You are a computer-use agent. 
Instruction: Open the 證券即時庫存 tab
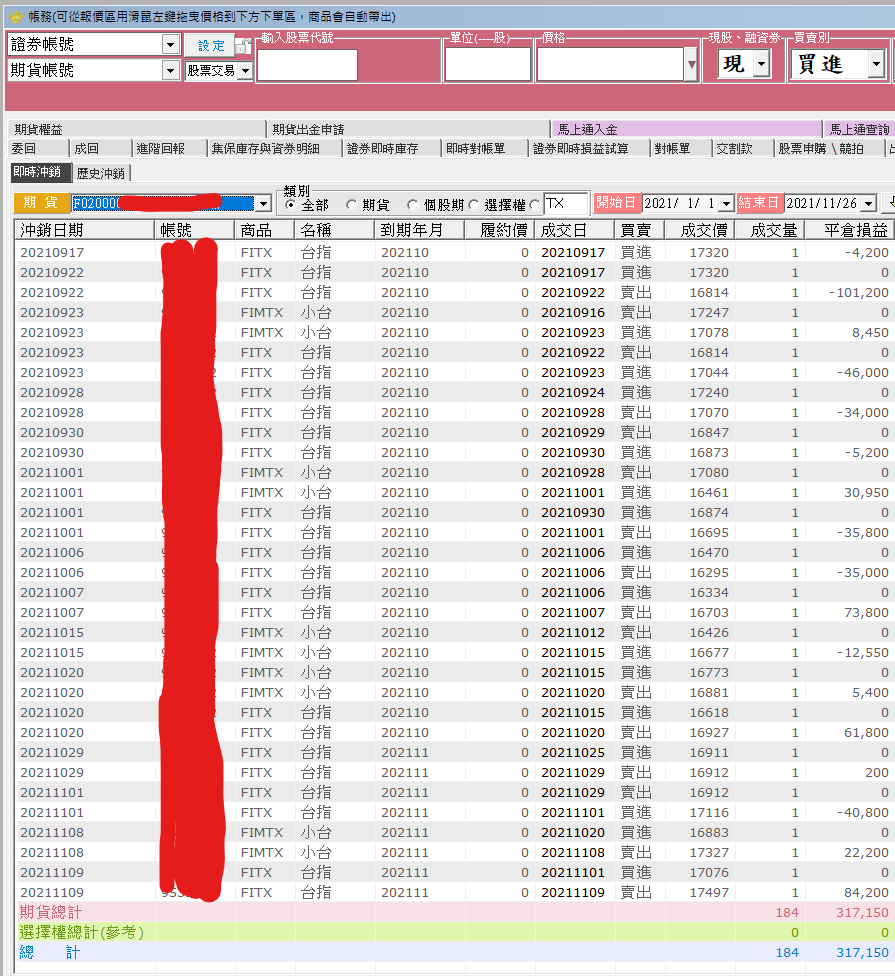[391, 148]
